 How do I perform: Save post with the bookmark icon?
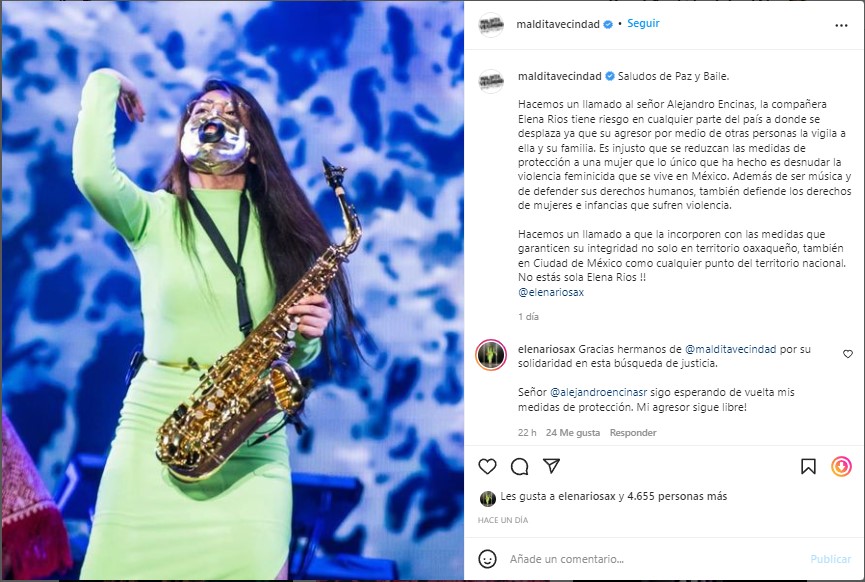808,466
